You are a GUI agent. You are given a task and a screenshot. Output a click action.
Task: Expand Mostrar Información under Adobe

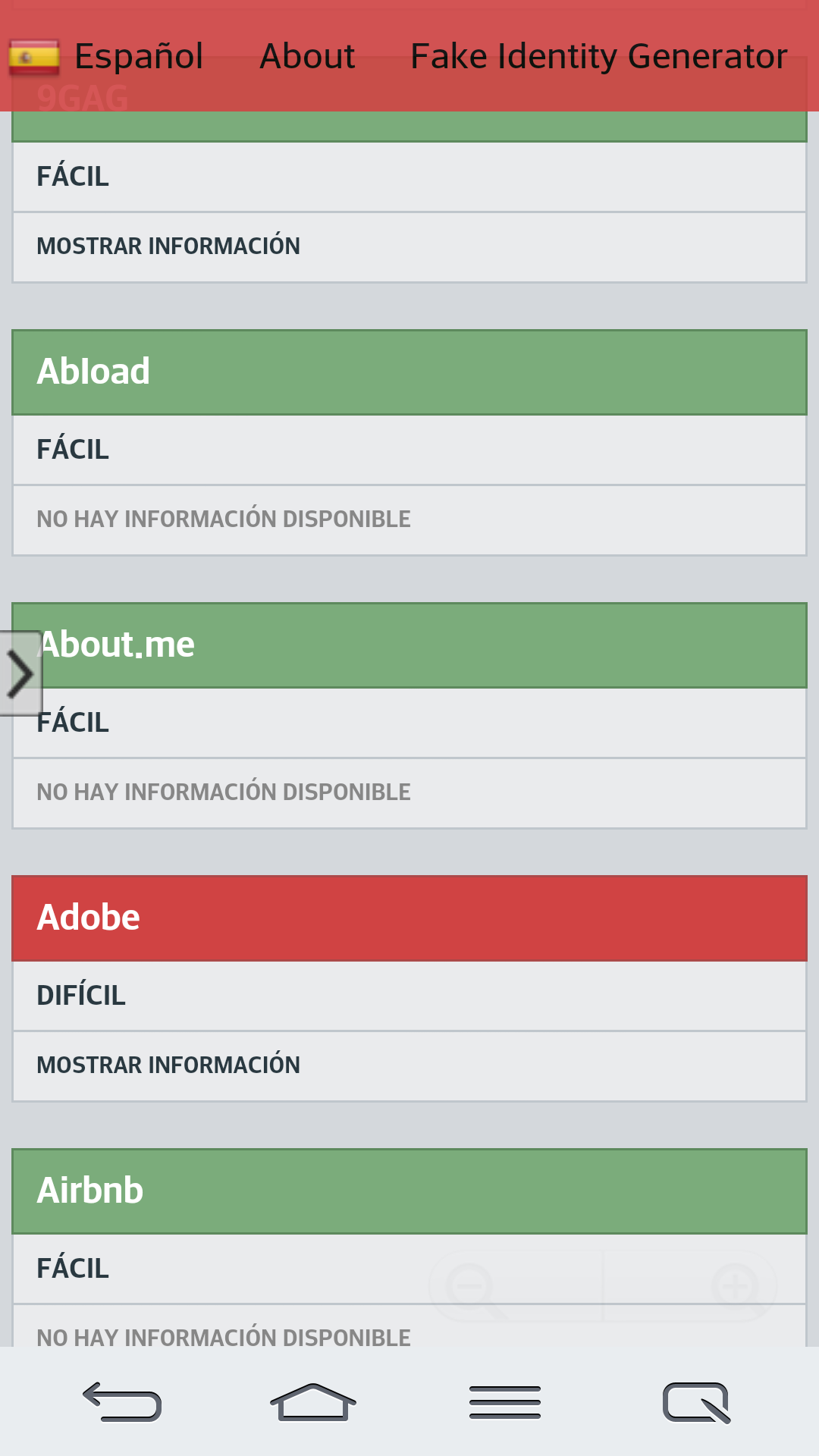168,1065
